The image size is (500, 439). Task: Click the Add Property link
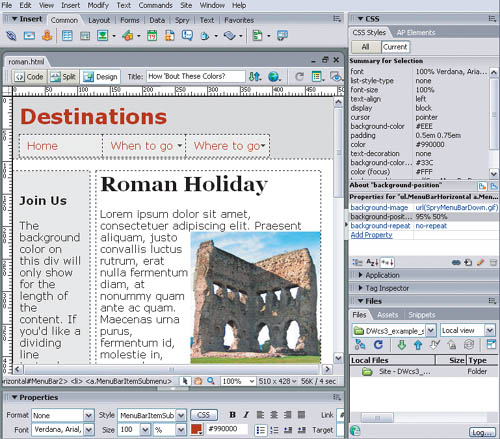(371, 235)
